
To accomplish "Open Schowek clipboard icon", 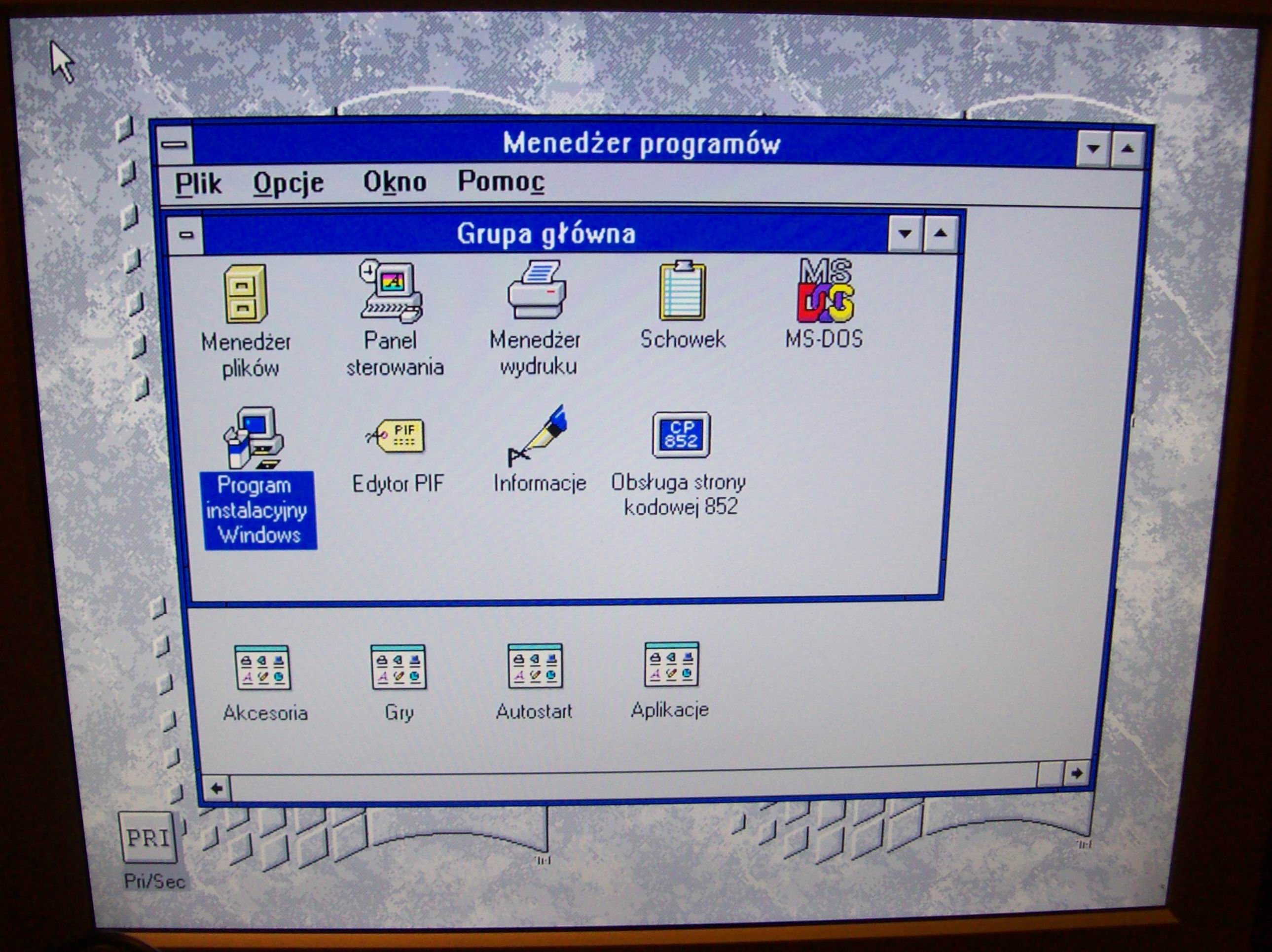I will (x=682, y=291).
